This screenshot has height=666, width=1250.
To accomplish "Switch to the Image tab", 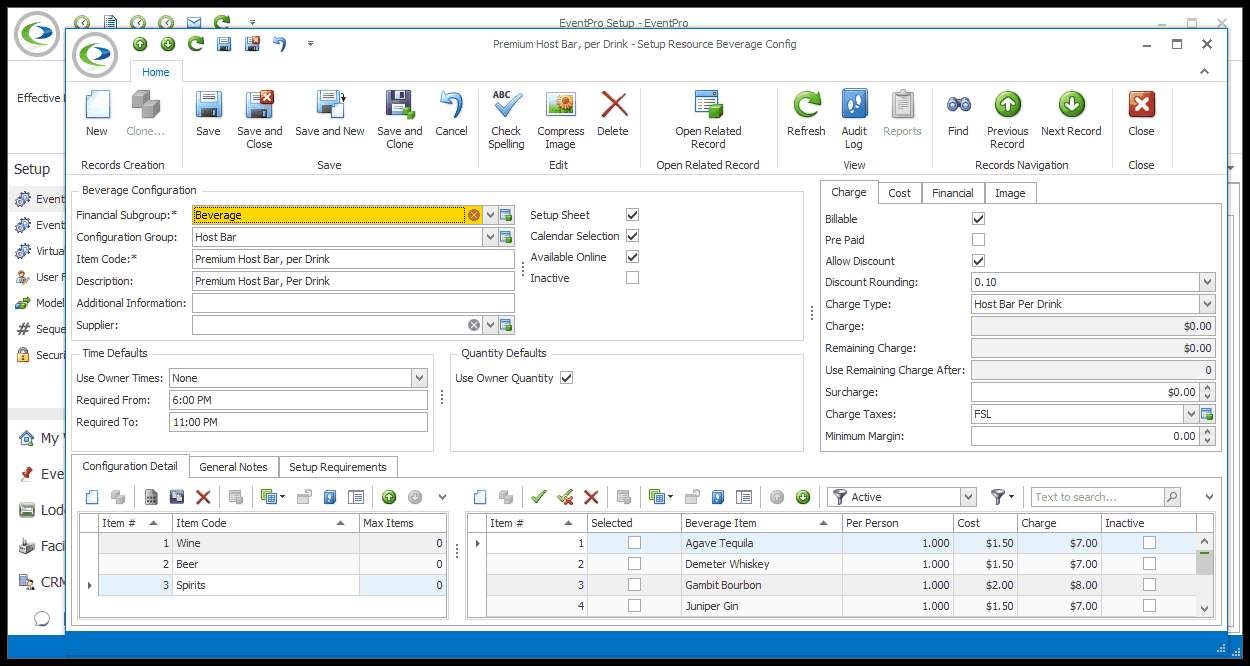I will pos(1010,193).
